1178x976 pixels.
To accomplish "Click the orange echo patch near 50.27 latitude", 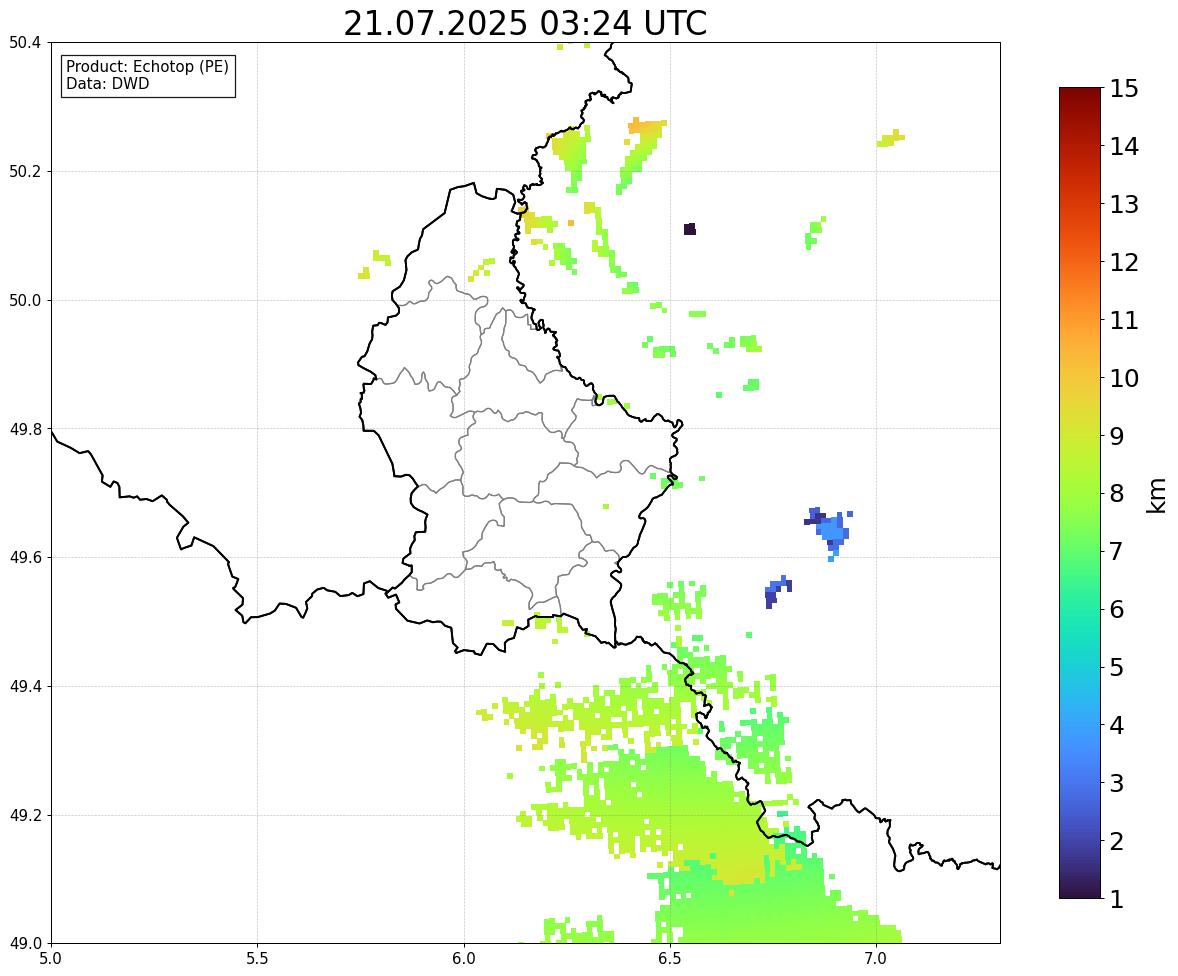I will coord(646,125).
